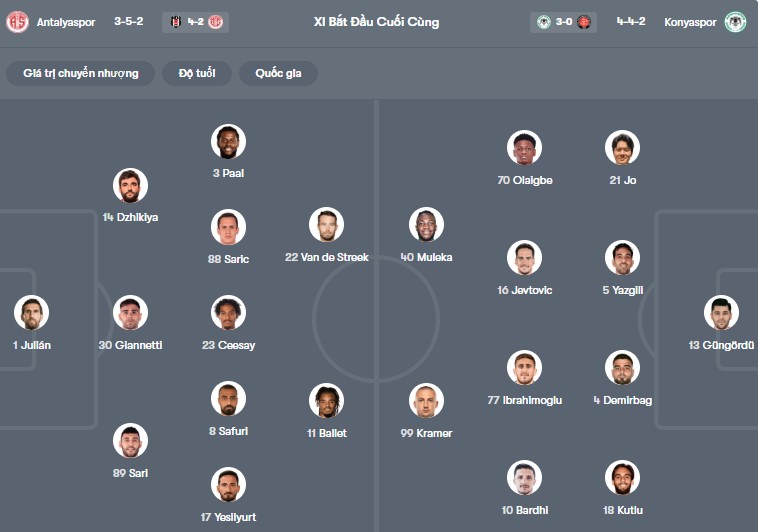Click the Bardhi player name label
The height and width of the screenshot is (532, 758).
524,510
